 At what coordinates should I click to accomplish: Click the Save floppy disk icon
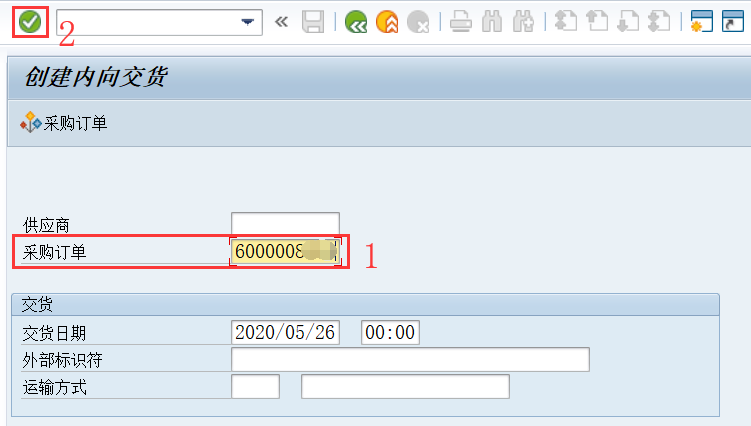312,22
